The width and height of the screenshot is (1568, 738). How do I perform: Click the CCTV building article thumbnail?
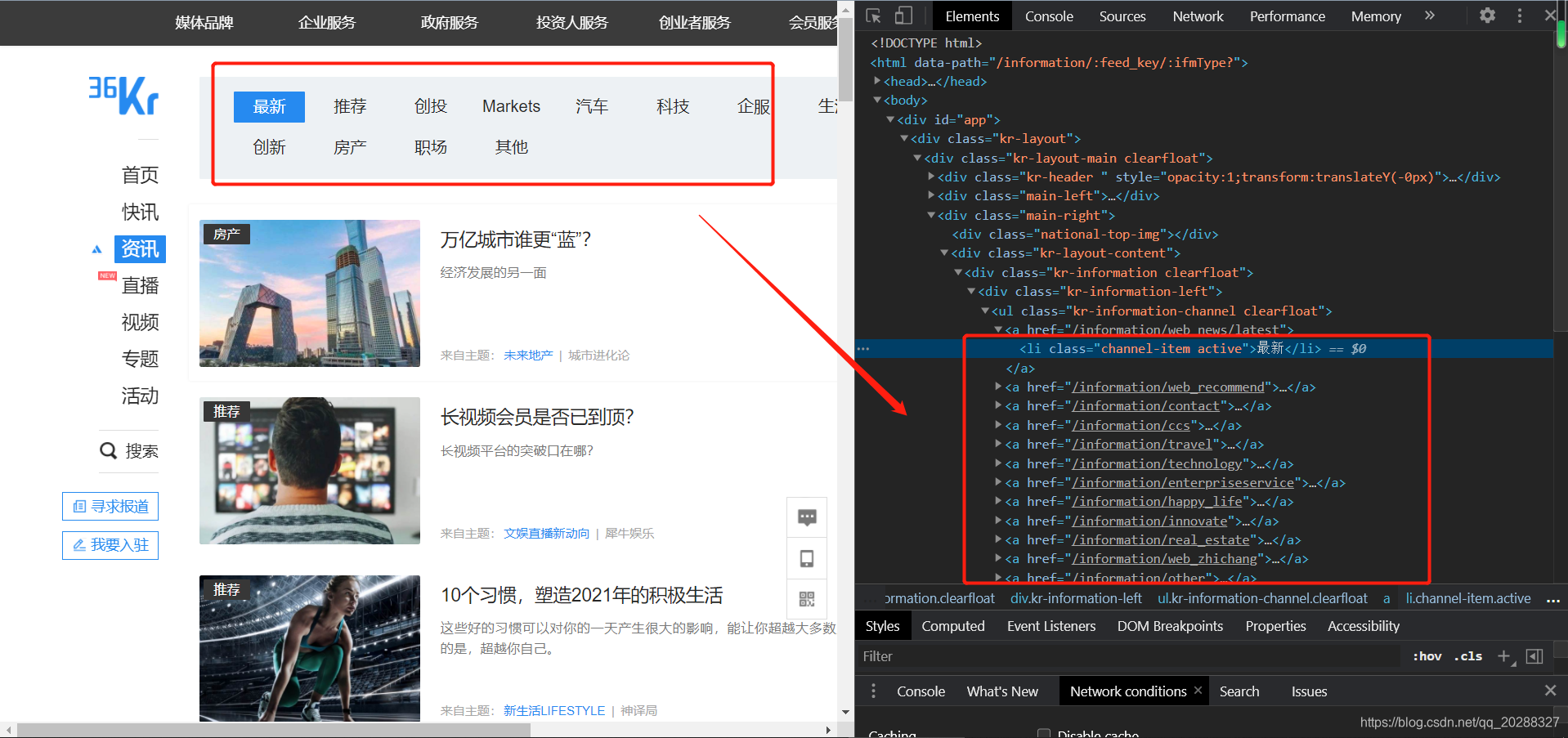[x=310, y=293]
